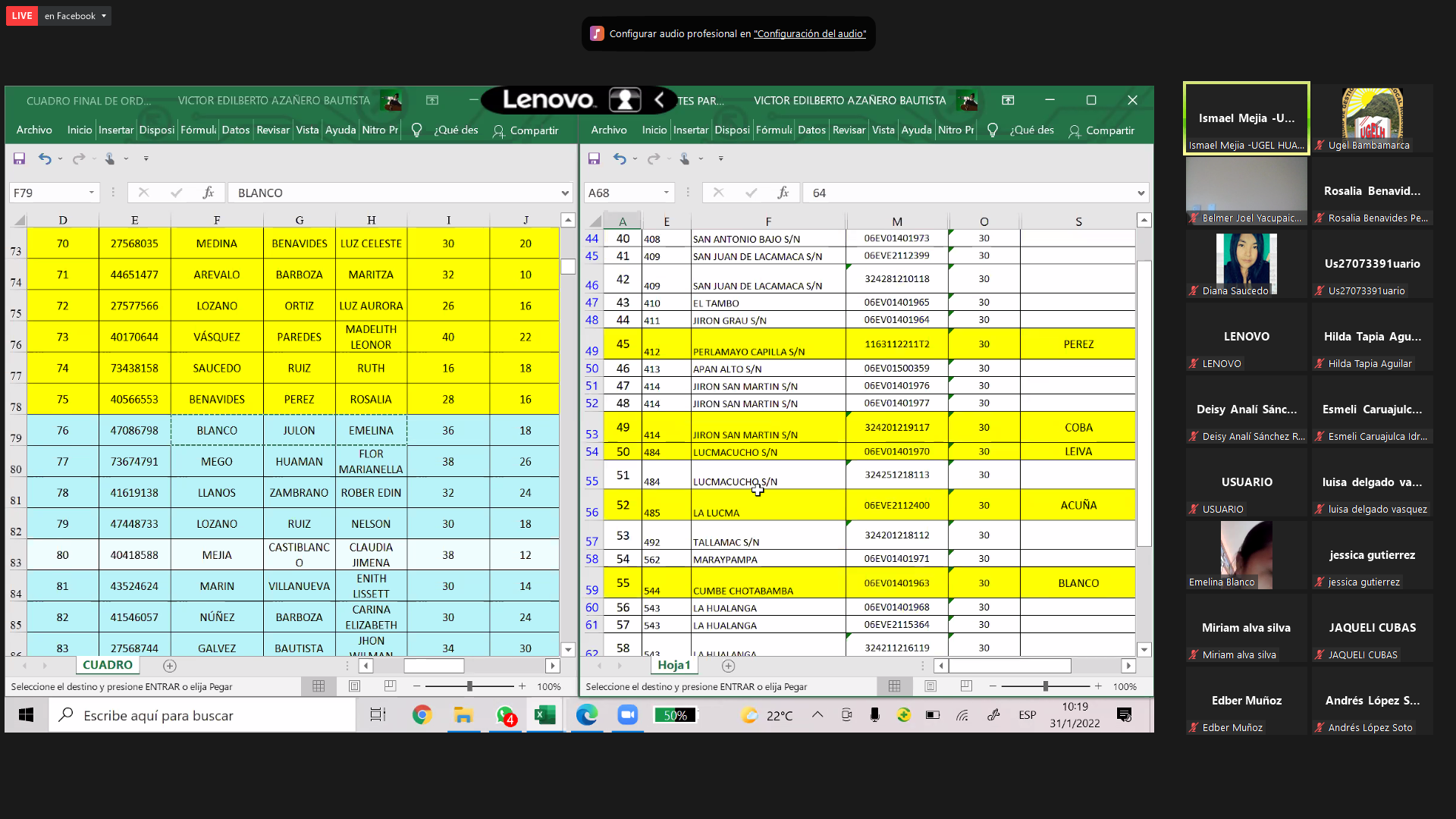Click insert function fx icon in left window

pyautogui.click(x=209, y=193)
